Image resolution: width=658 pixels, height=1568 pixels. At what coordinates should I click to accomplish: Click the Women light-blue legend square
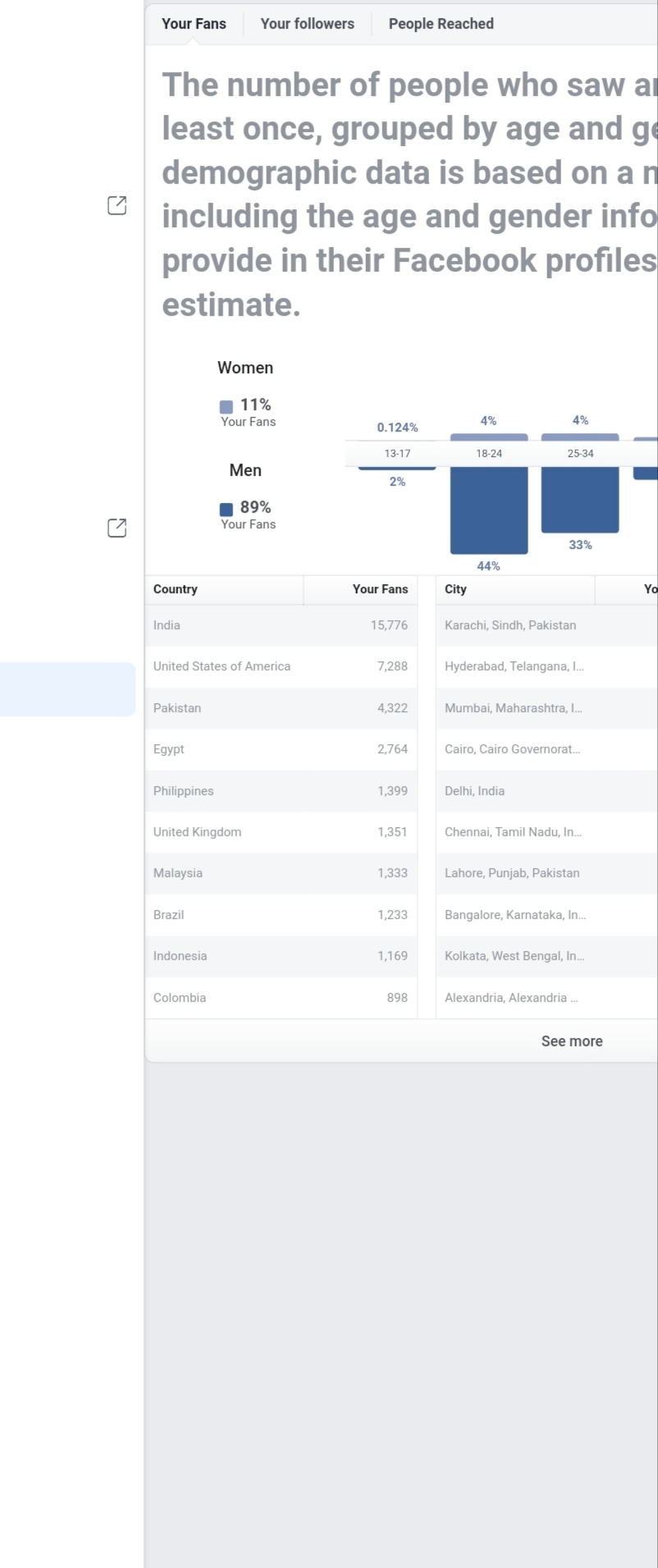(226, 406)
